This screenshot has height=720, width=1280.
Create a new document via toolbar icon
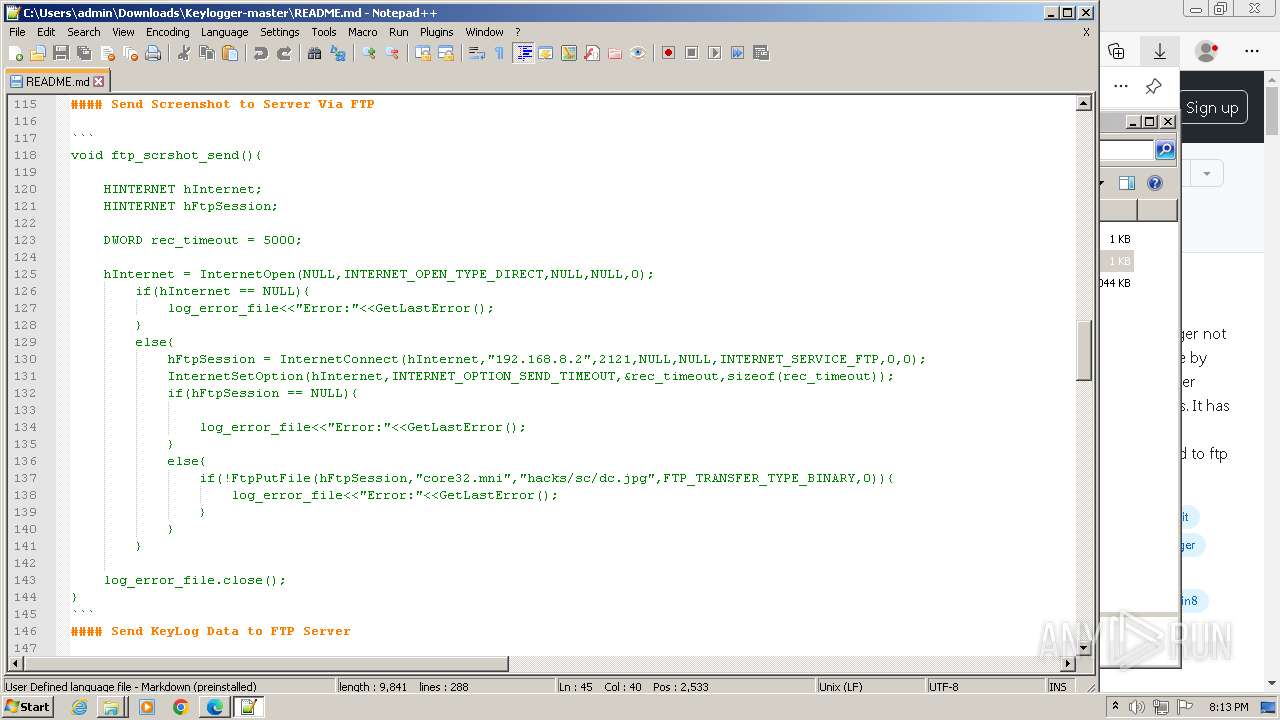coord(16,53)
